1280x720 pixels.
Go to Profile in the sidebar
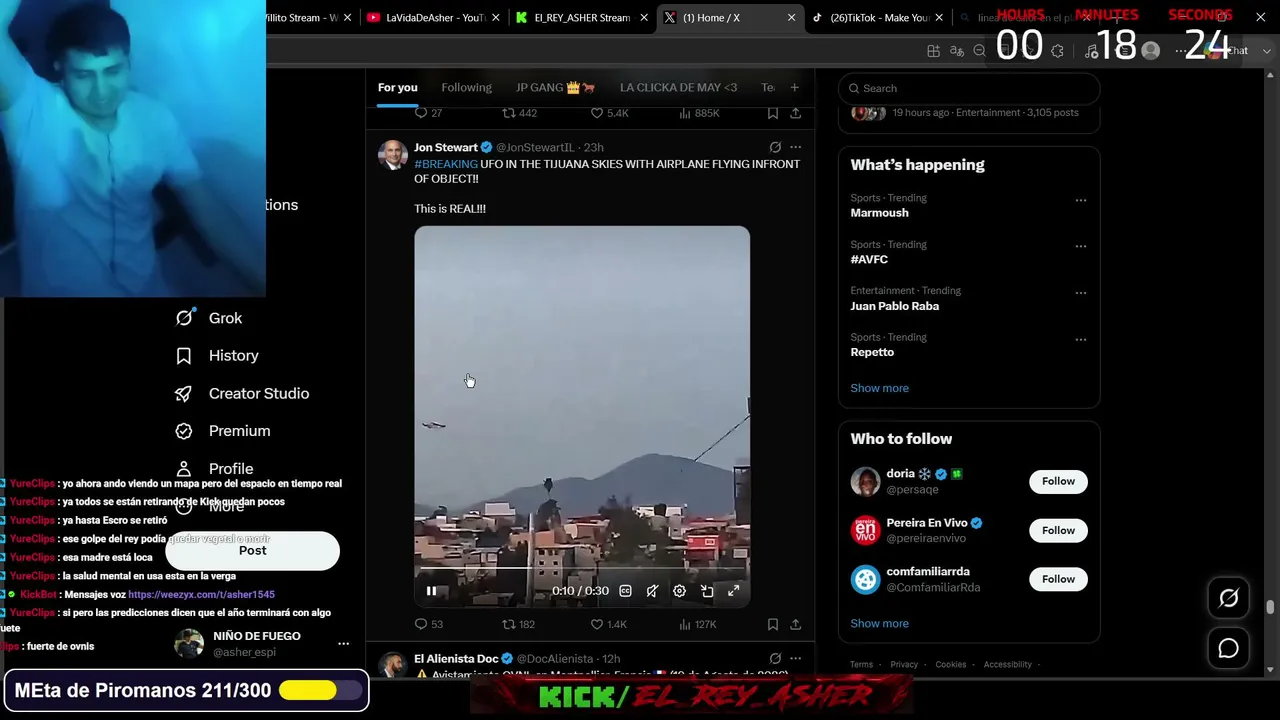pyautogui.click(x=215, y=469)
